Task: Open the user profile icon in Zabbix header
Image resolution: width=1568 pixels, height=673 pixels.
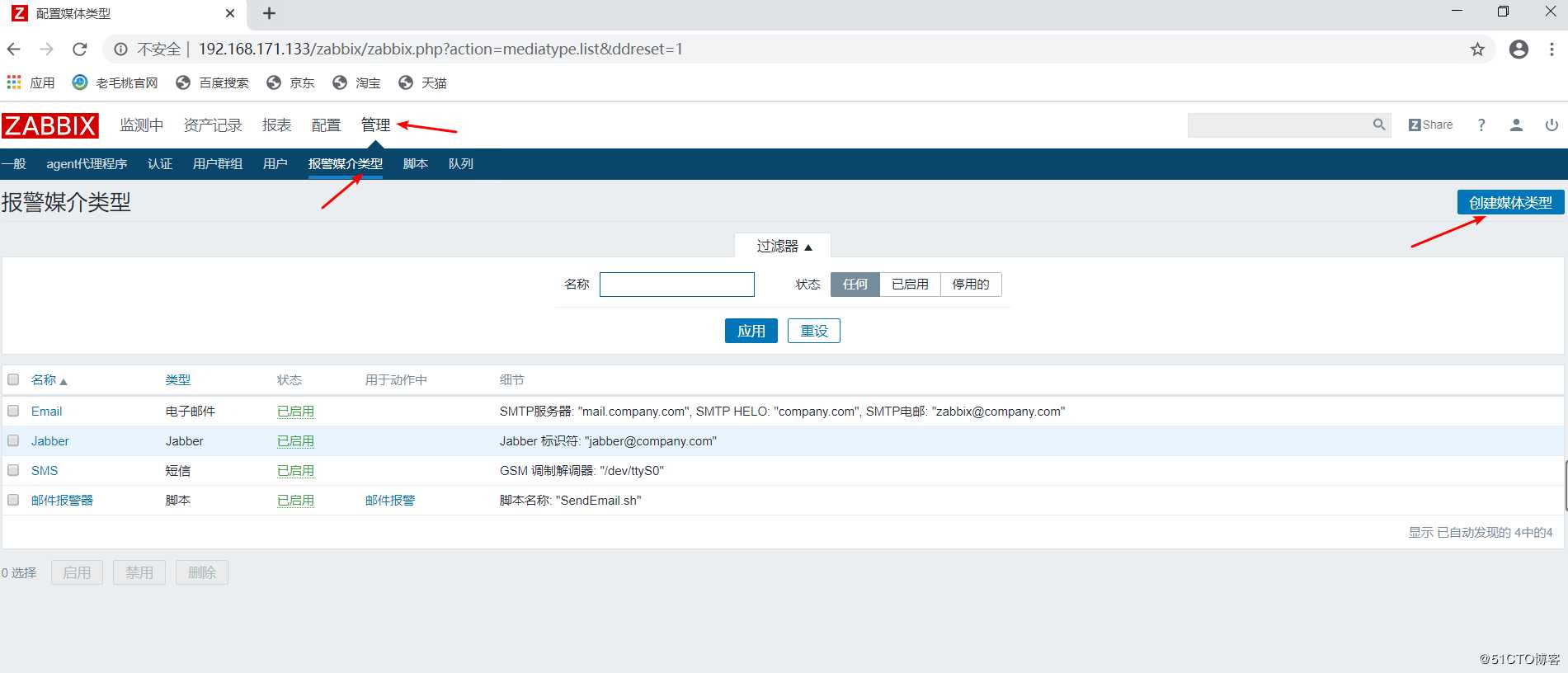Action: (x=1516, y=125)
